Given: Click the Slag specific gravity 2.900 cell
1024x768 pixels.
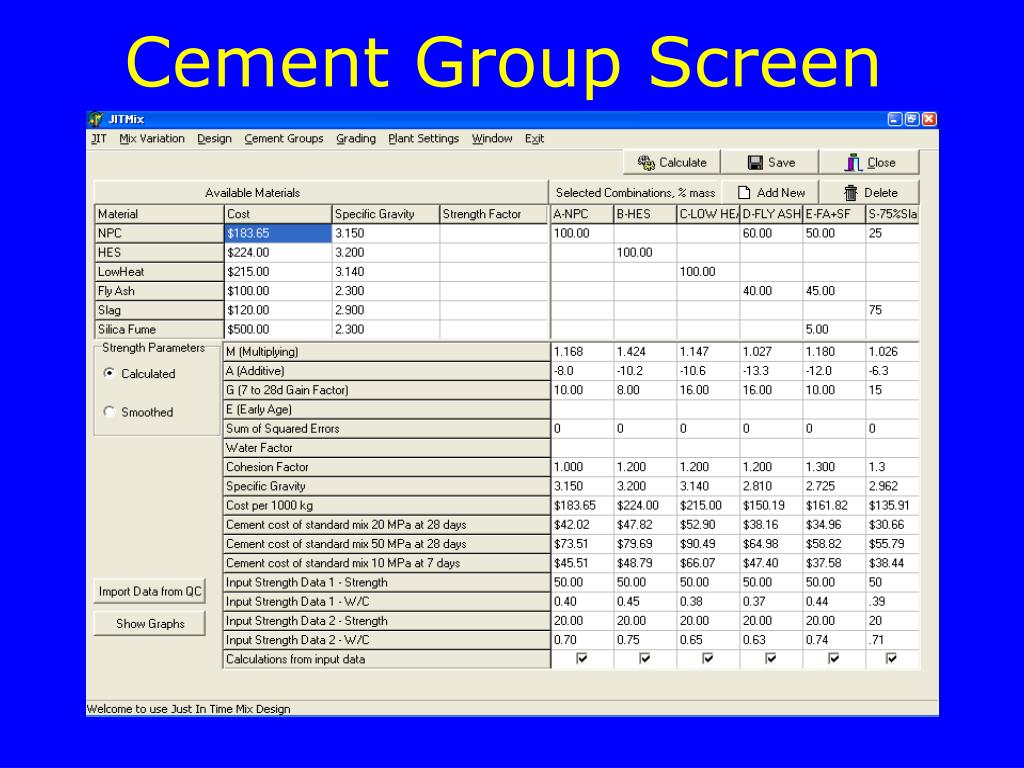Looking at the screenshot, I should (386, 310).
